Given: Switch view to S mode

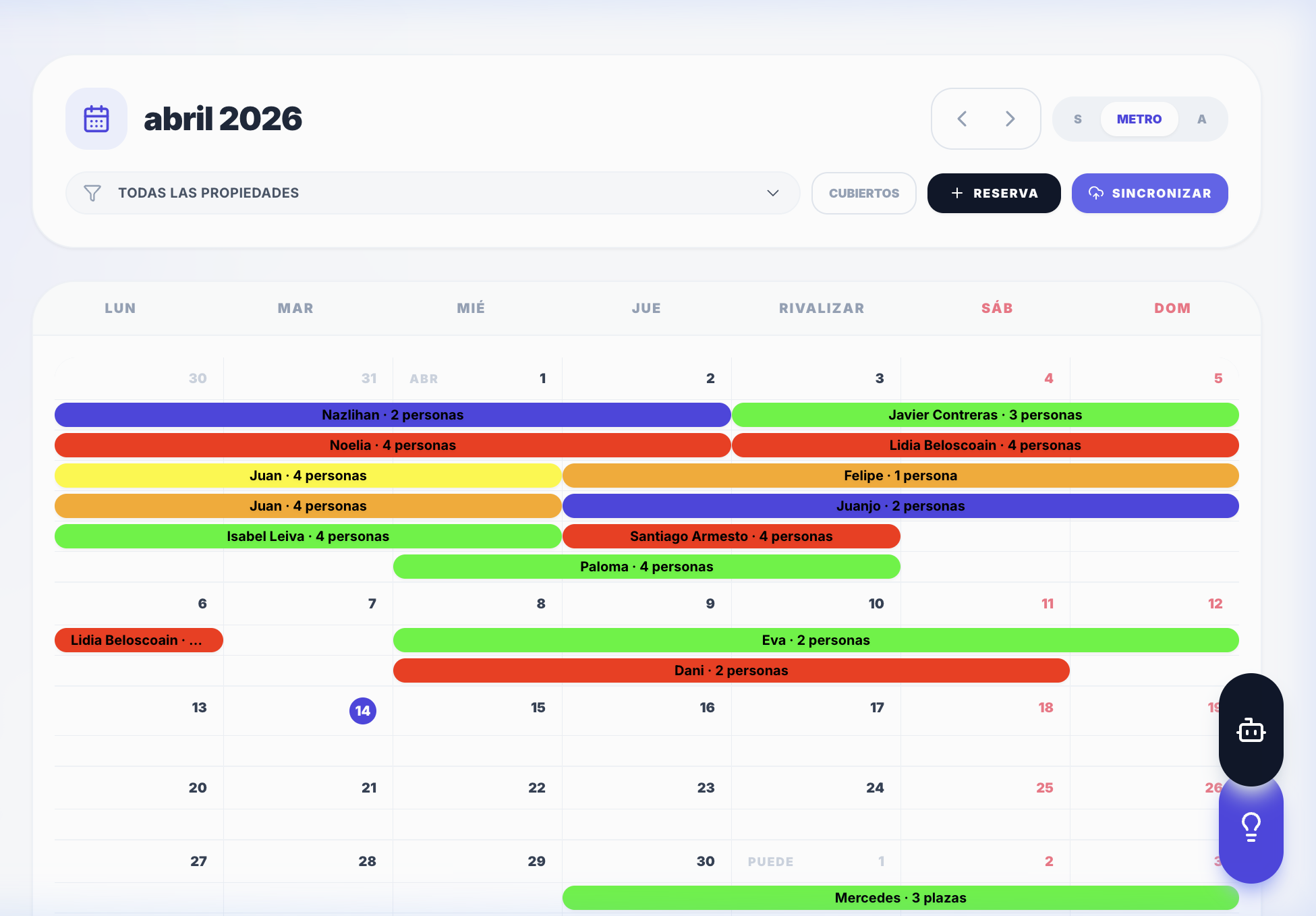Looking at the screenshot, I should tap(1077, 119).
